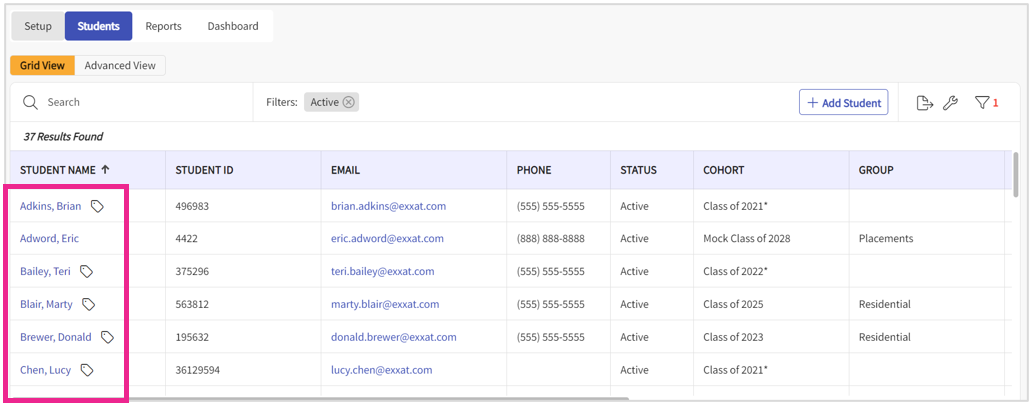This screenshot has width=1033, height=404.
Task: Remove the Active filter chip
Action: point(348,102)
